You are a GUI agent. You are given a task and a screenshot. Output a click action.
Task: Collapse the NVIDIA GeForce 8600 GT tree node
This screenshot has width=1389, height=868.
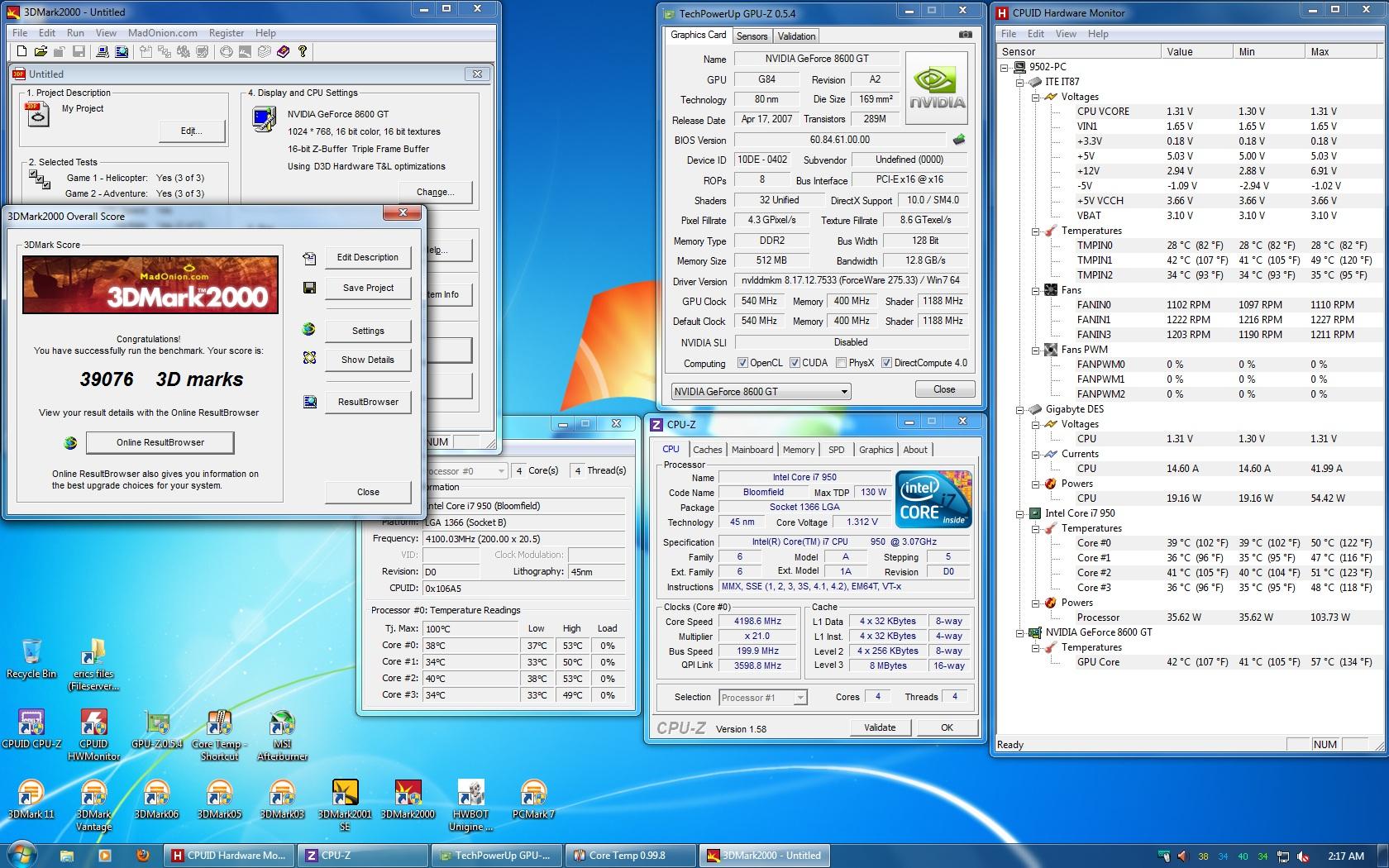pyautogui.click(x=1020, y=632)
